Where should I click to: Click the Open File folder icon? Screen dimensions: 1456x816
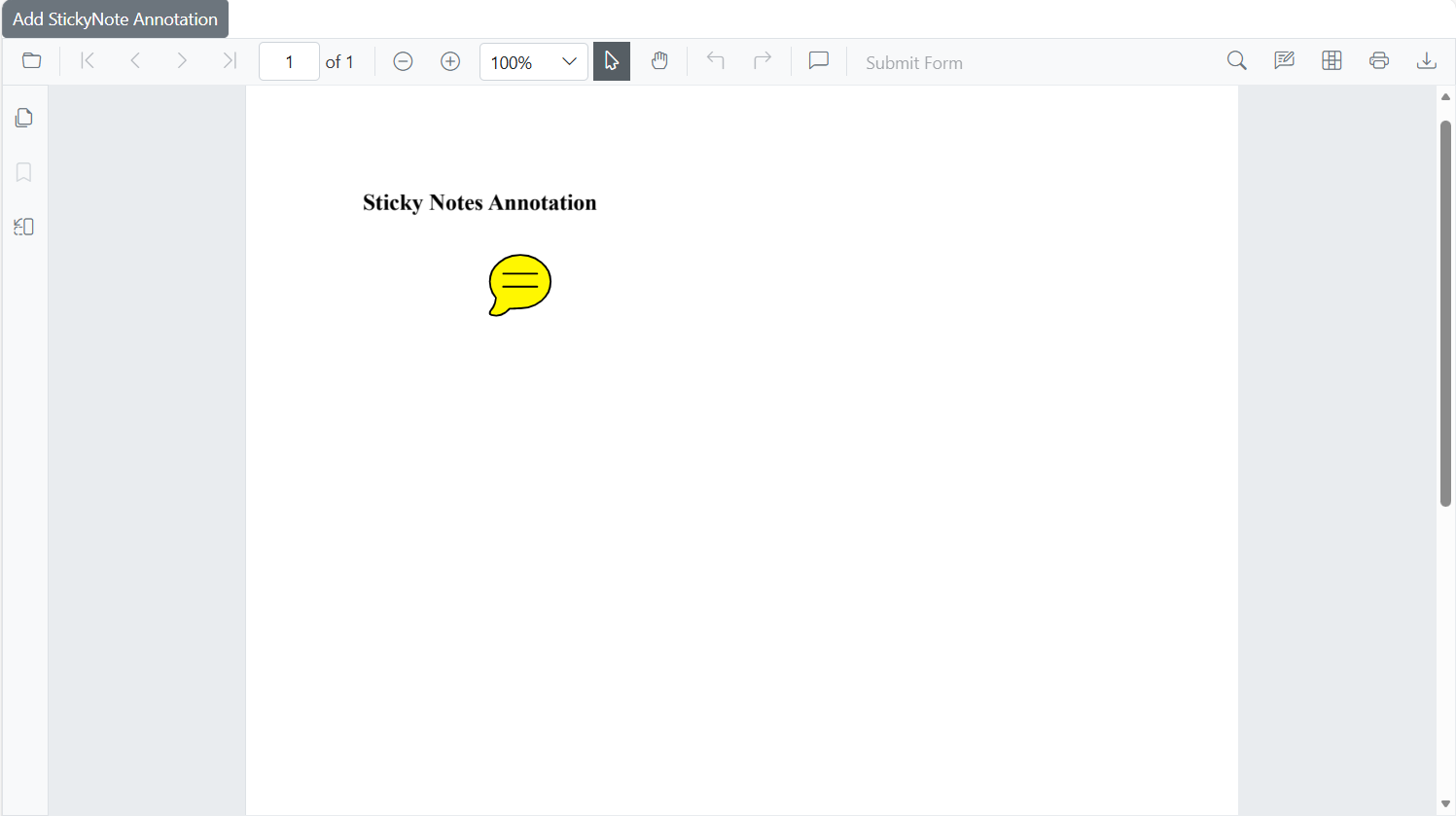32,61
